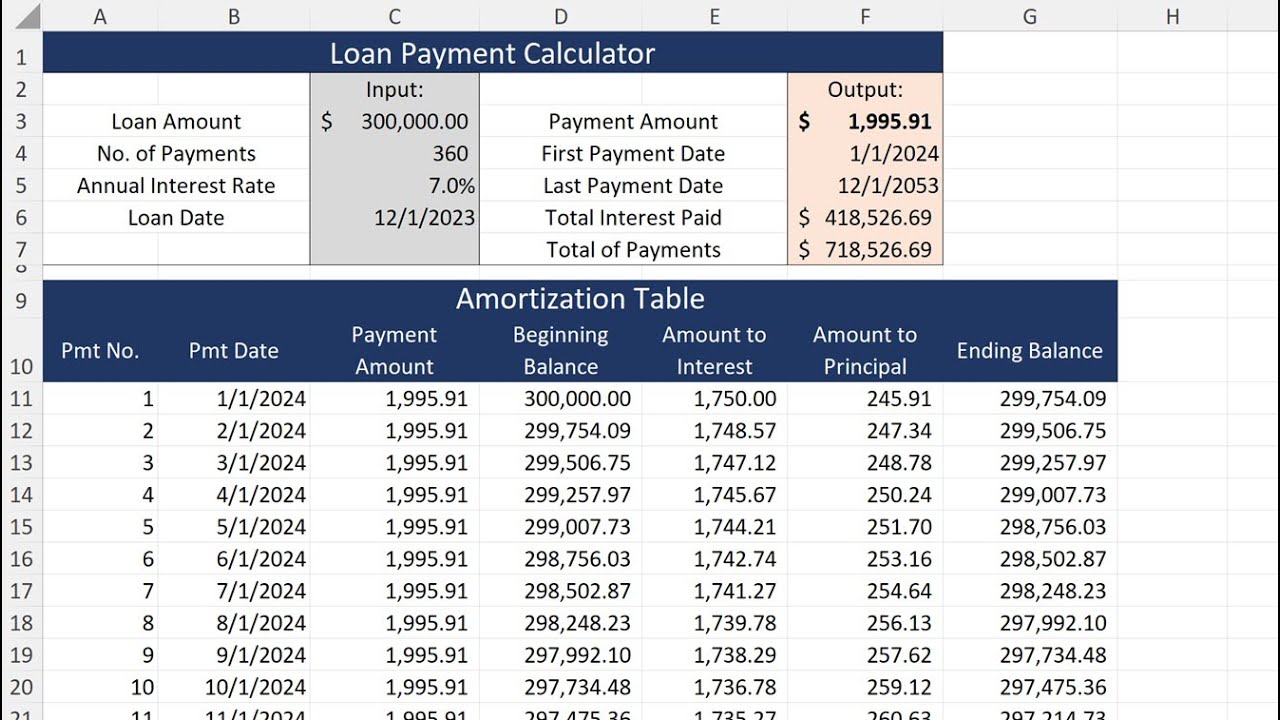Click the Loan Date value 12/1/2023

[x=395, y=218]
